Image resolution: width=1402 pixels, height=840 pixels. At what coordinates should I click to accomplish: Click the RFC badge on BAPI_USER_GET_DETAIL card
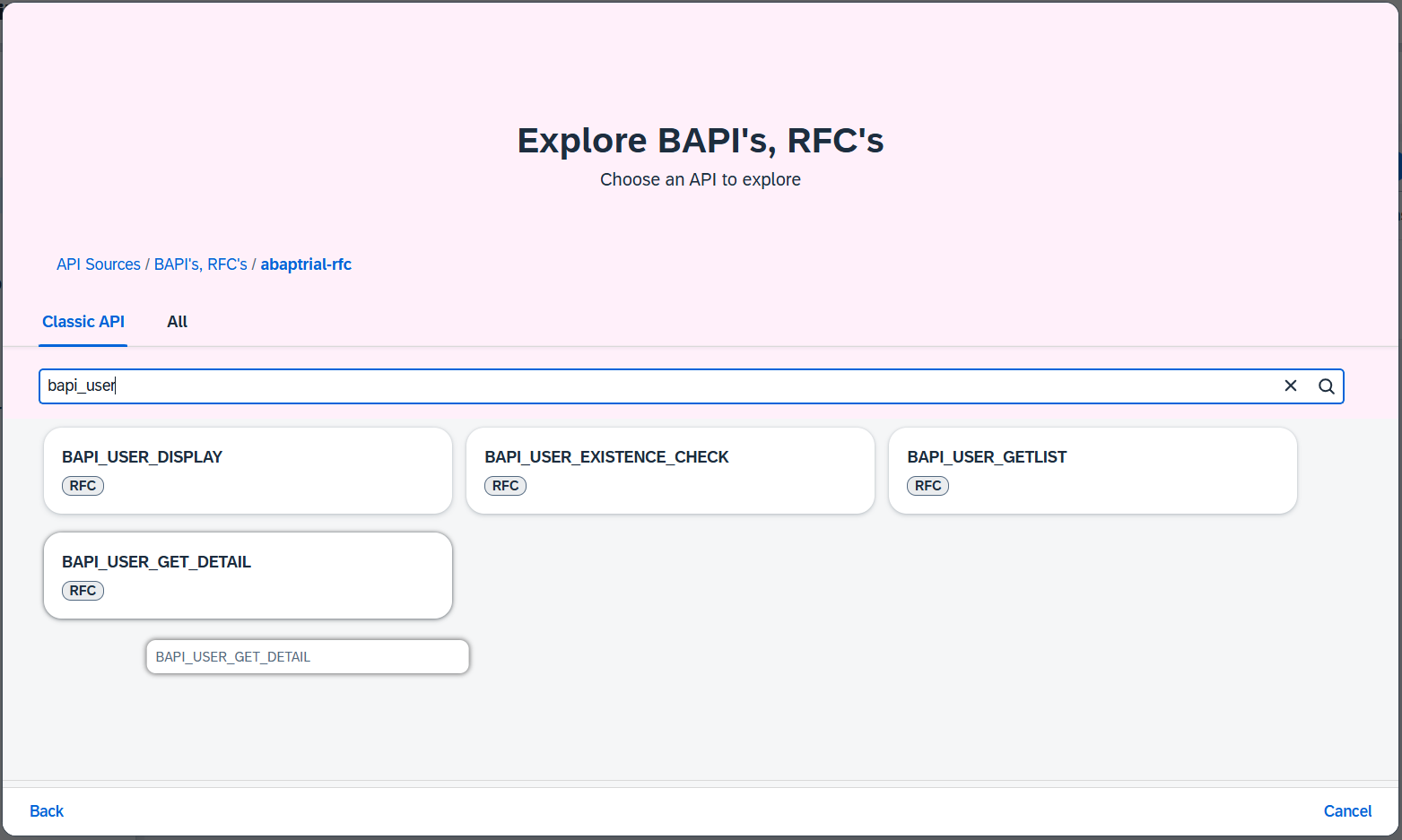click(x=83, y=590)
